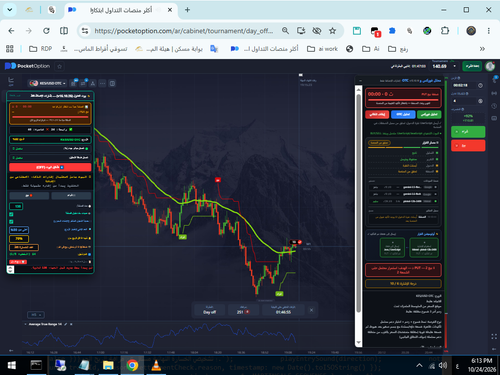Click the blue OTC analysis button

click(403, 114)
